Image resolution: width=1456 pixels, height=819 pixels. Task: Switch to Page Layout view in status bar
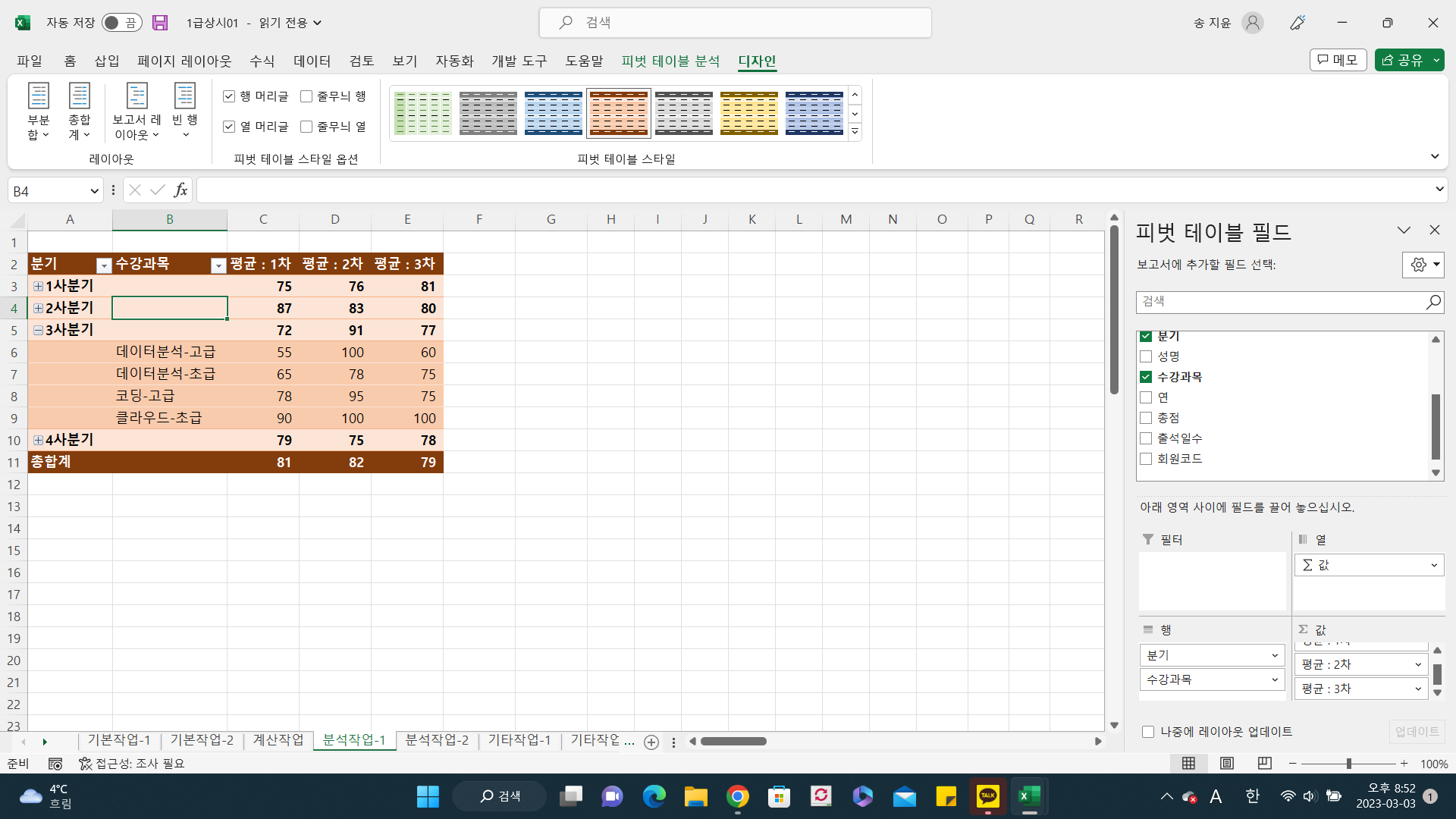[x=1226, y=763]
